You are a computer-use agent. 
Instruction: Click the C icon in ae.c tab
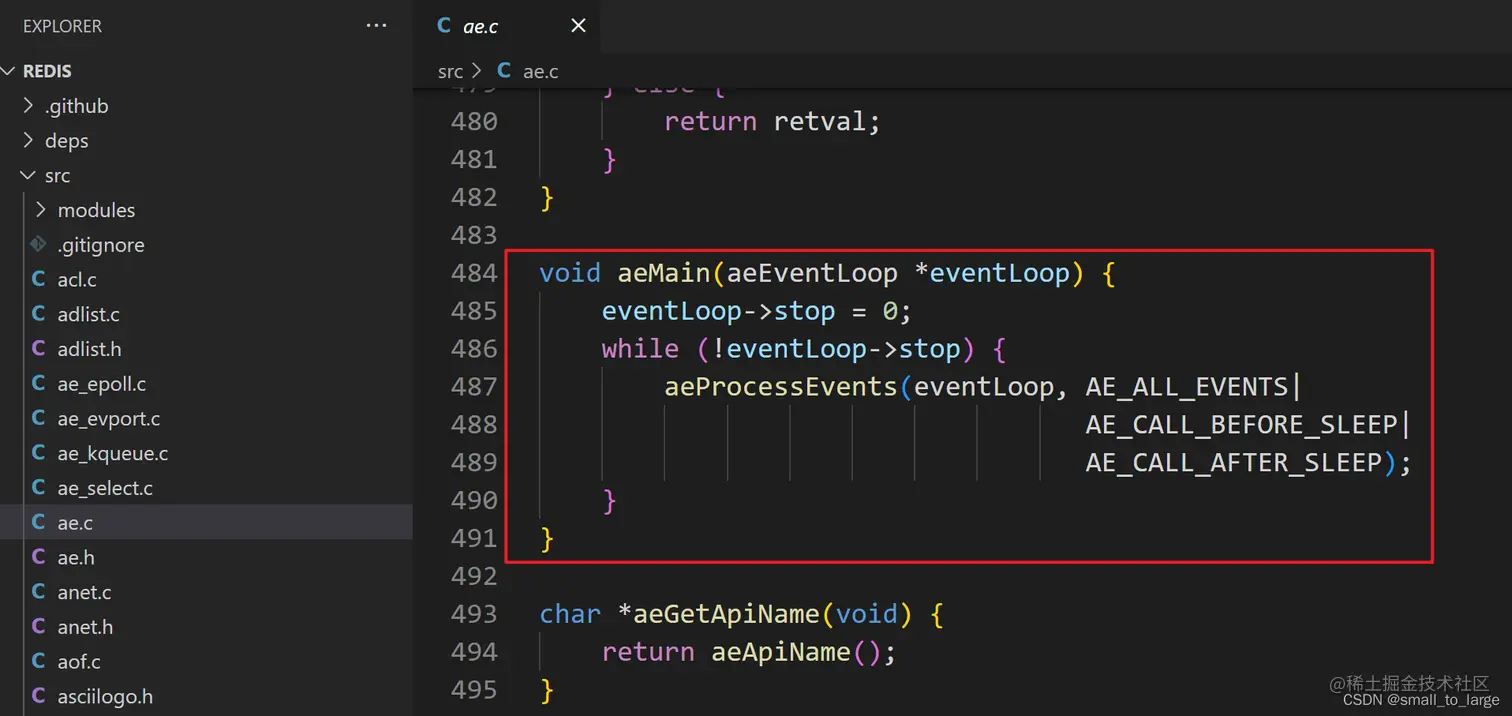444,26
